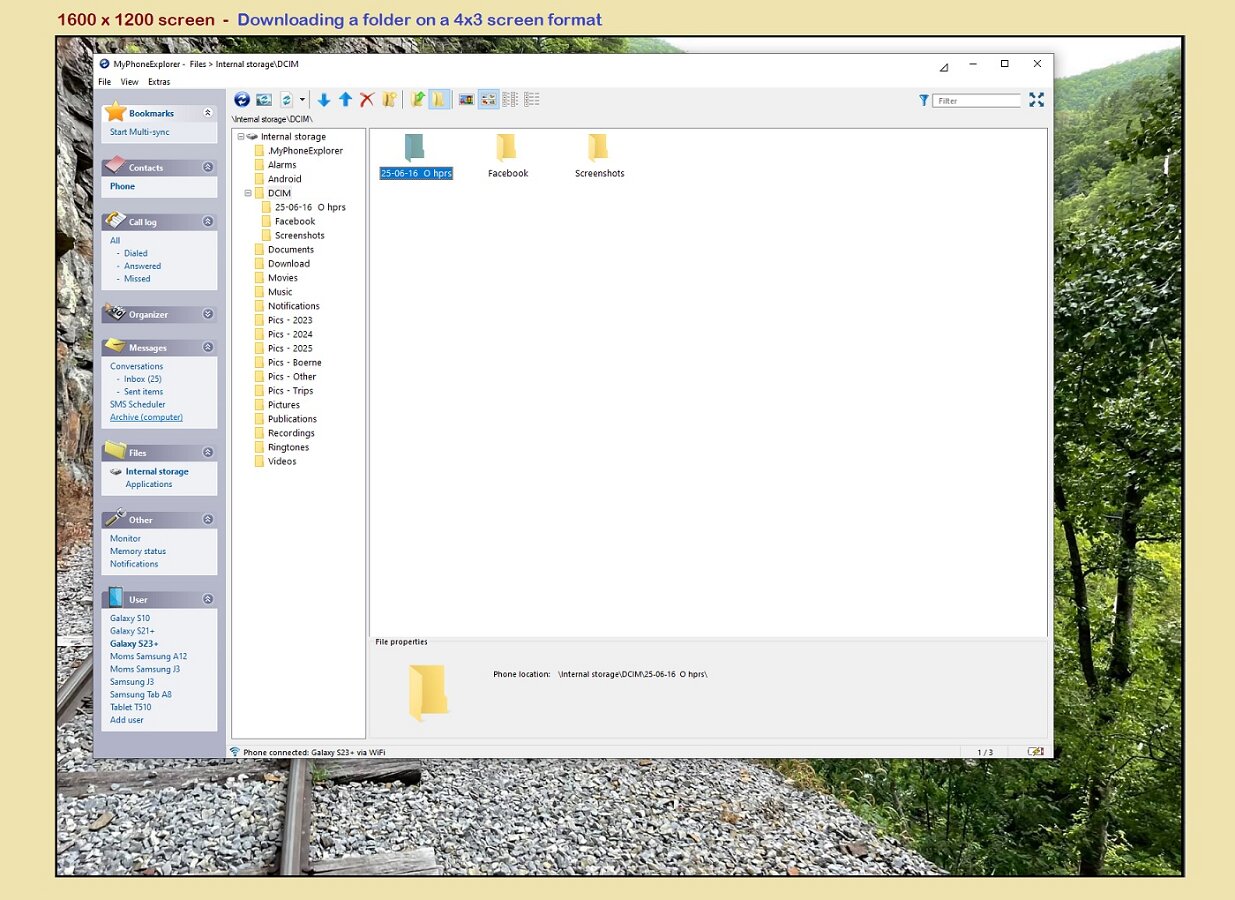Click into the Filter text field
Screen dimensions: 1235x900
click(x=976, y=101)
